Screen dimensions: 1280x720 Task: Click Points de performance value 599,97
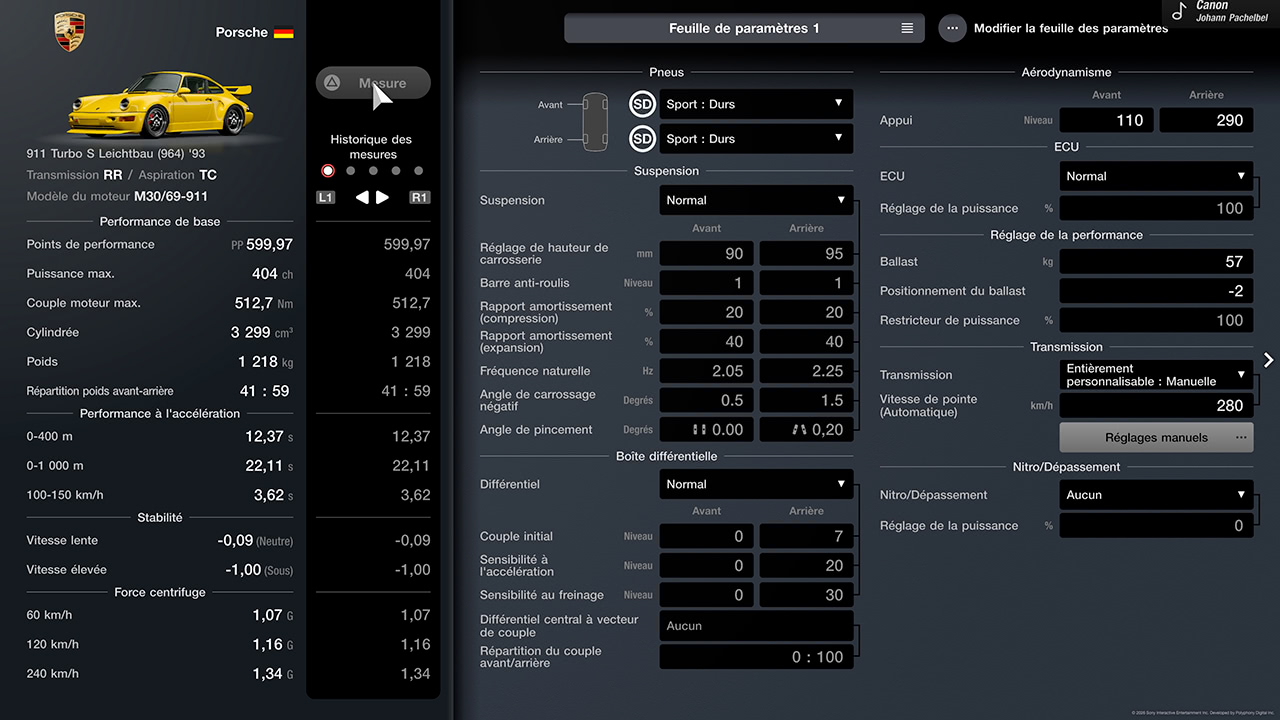269,244
